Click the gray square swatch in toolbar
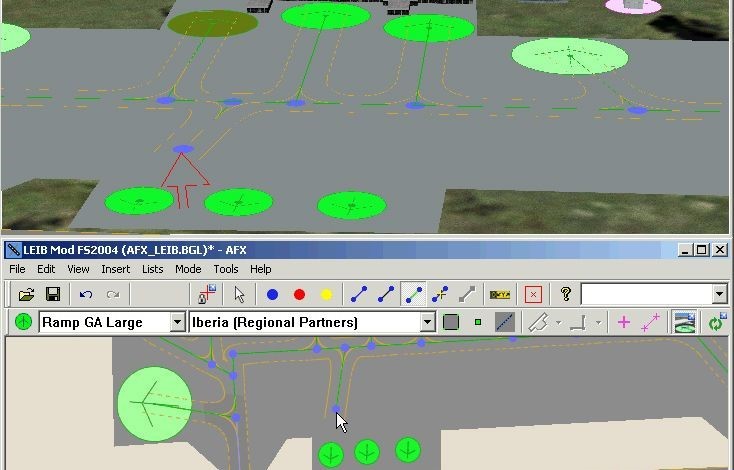Screen dimensions: 734x470 (x=451, y=323)
